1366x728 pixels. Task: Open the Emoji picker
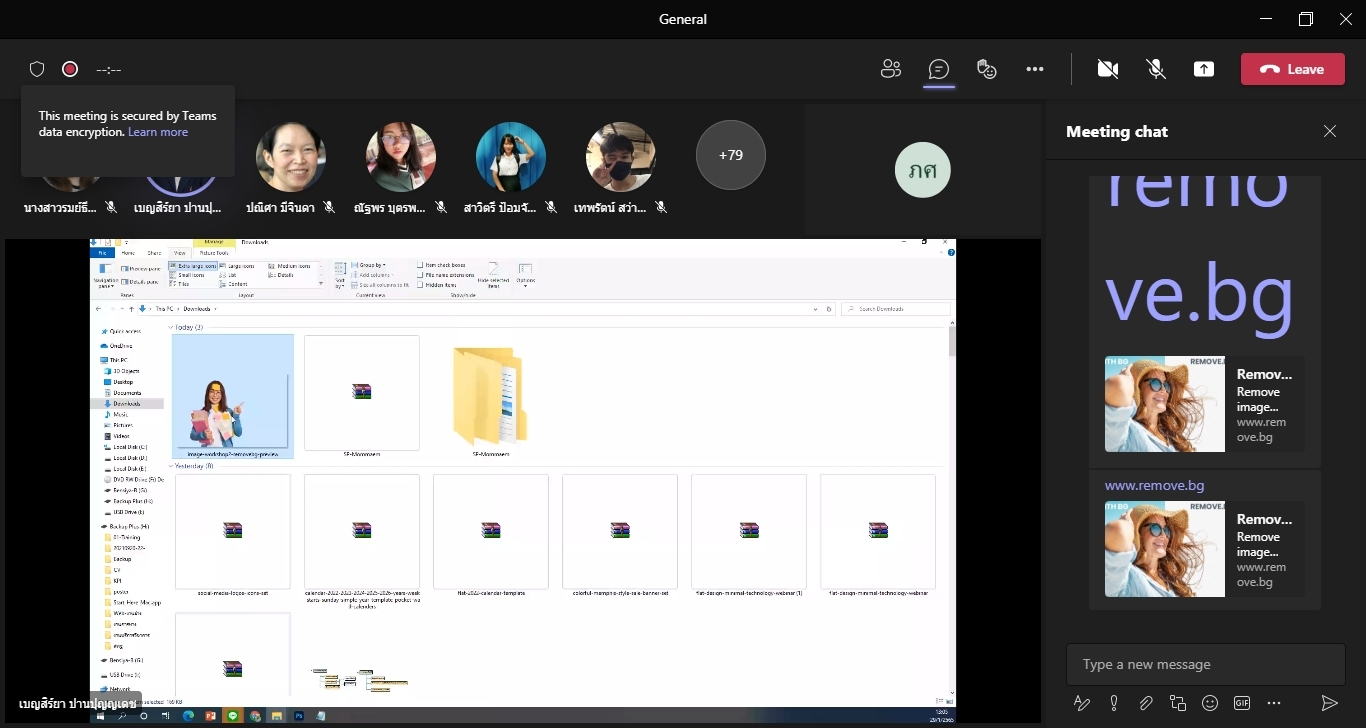click(x=1210, y=703)
